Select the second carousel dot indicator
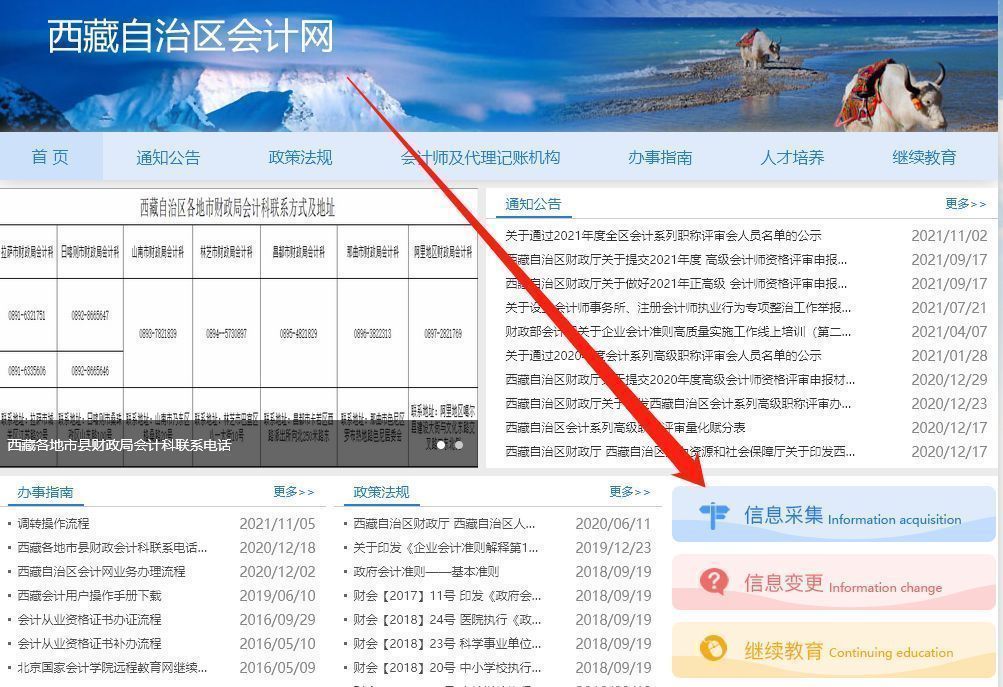This screenshot has width=1003, height=687. (x=459, y=445)
